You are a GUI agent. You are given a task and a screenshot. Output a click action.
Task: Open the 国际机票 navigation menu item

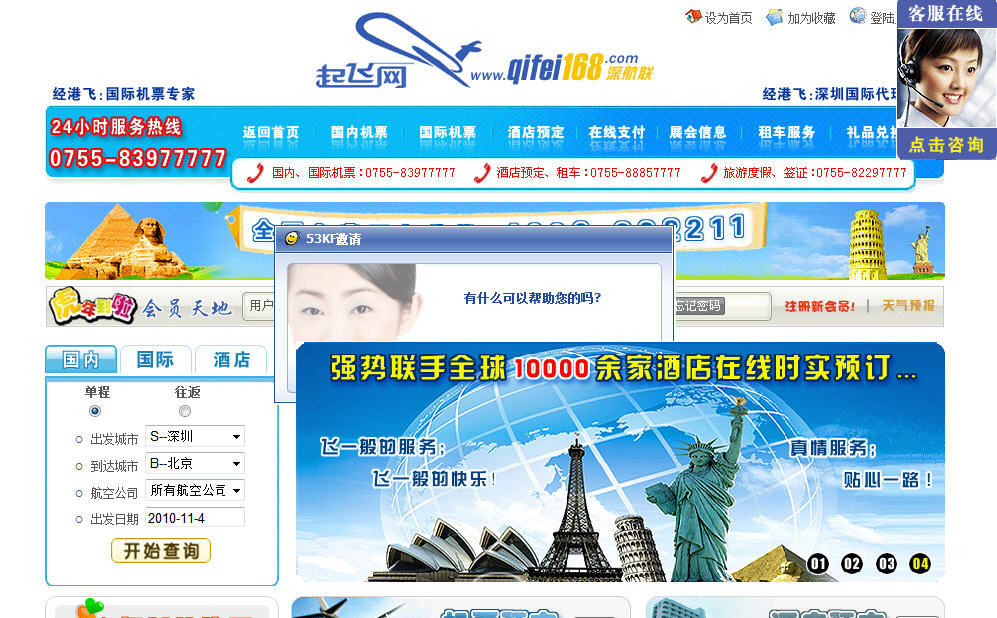click(447, 132)
